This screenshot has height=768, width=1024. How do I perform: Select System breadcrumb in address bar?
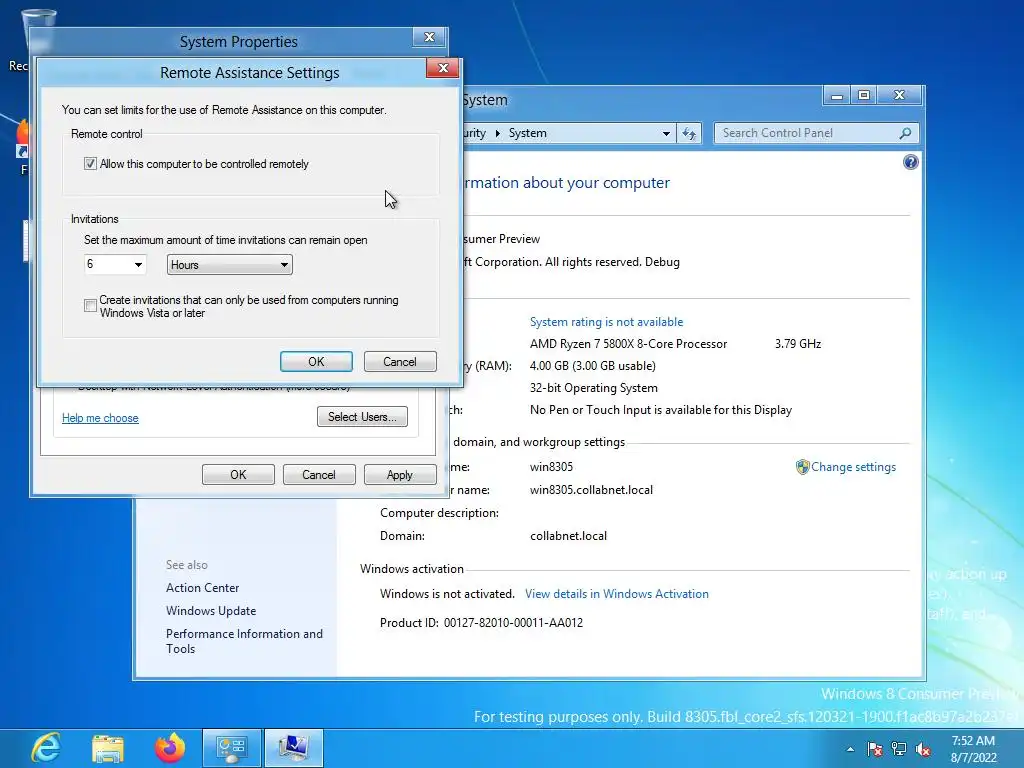528,133
